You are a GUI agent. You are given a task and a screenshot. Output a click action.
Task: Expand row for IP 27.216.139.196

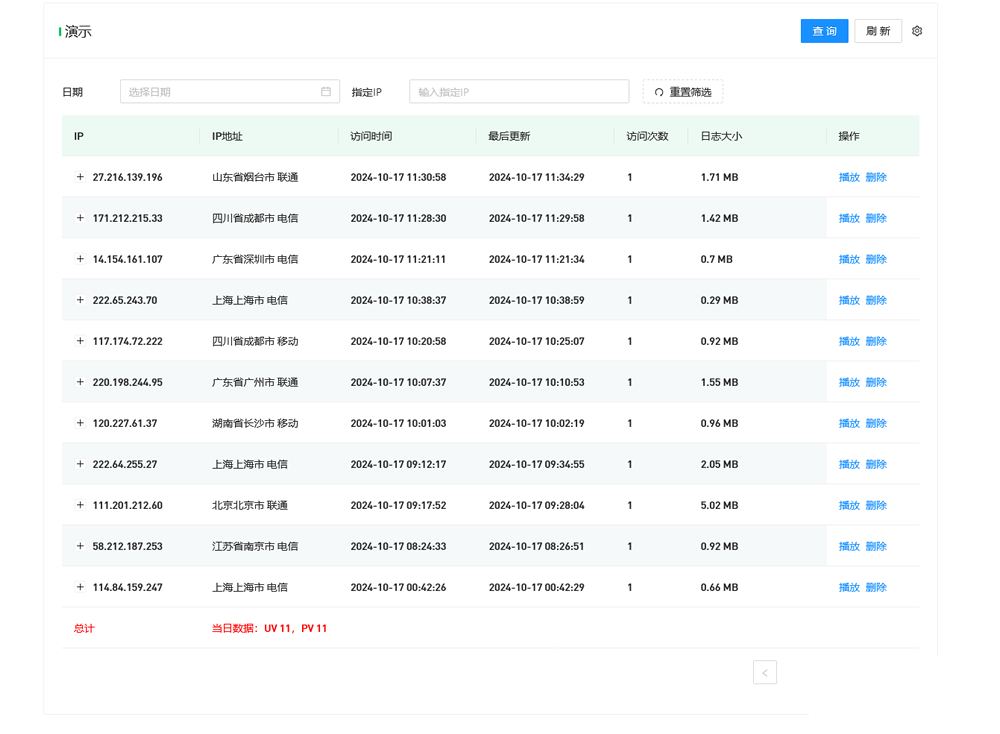pyautogui.click(x=80, y=177)
